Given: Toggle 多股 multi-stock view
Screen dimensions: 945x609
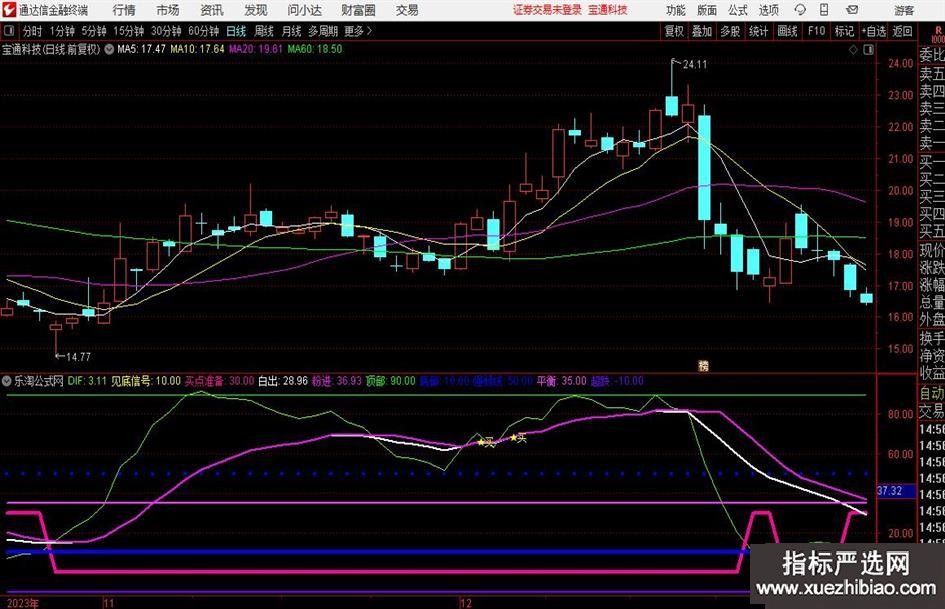Looking at the screenshot, I should (x=730, y=31).
